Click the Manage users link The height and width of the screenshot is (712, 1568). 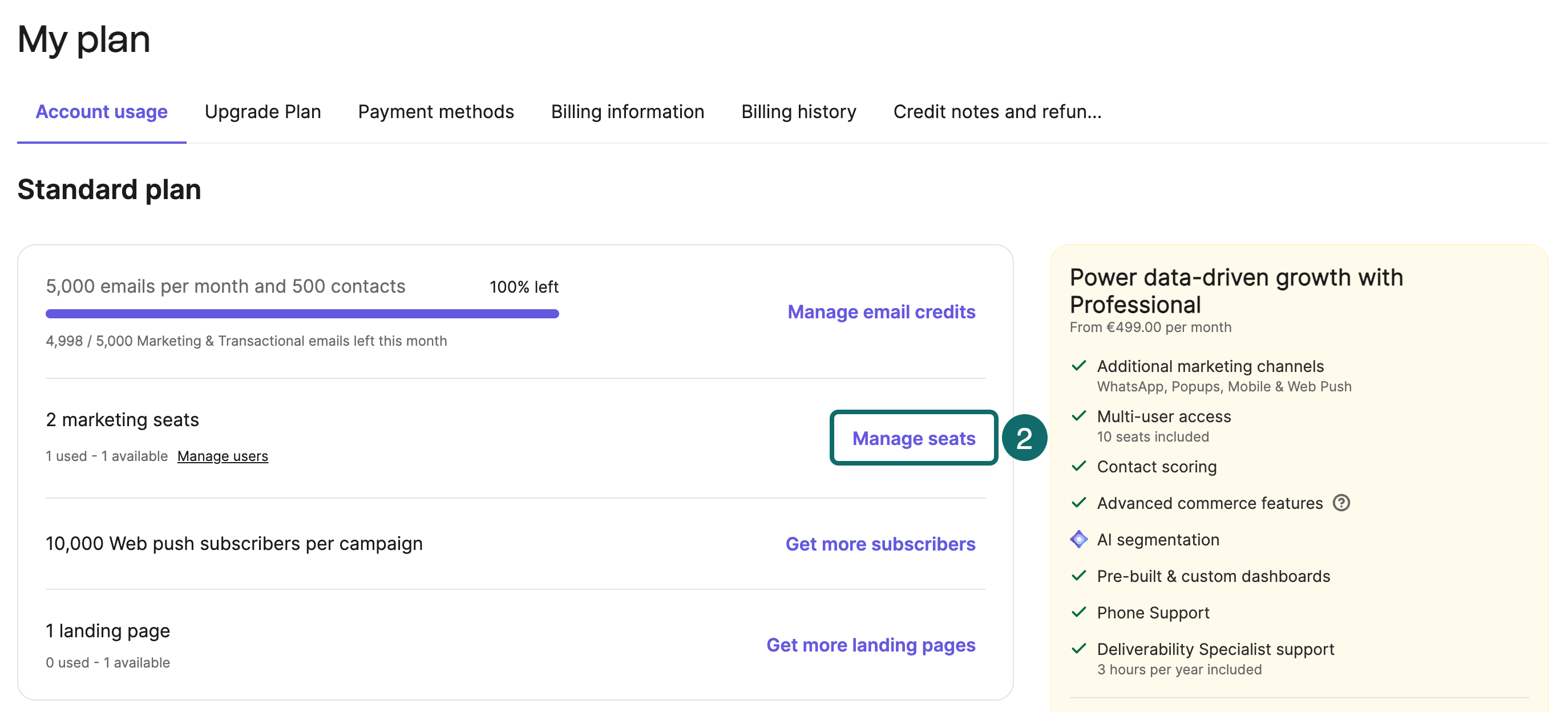(222, 456)
